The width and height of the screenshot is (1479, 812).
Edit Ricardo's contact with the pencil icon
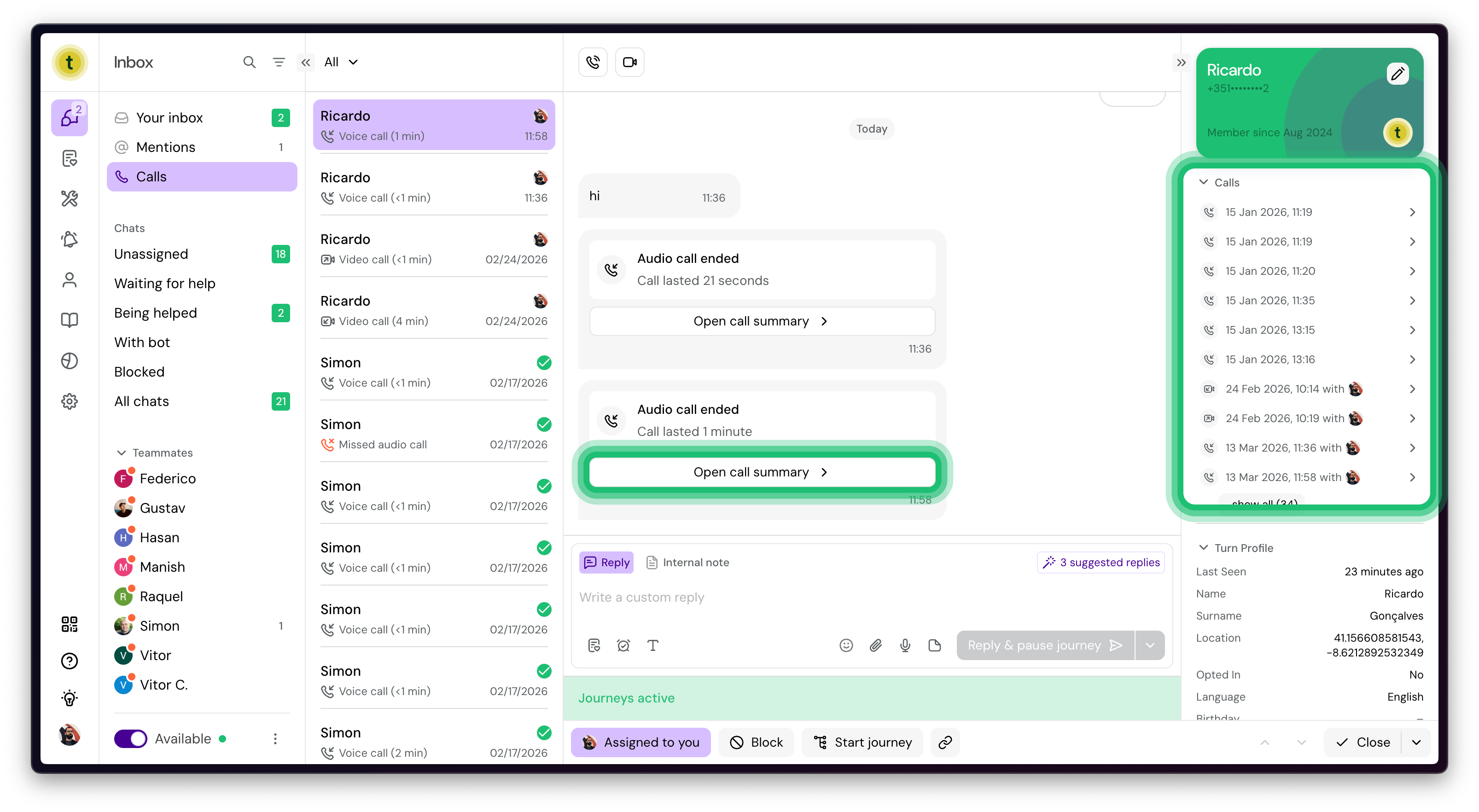[x=1397, y=74]
